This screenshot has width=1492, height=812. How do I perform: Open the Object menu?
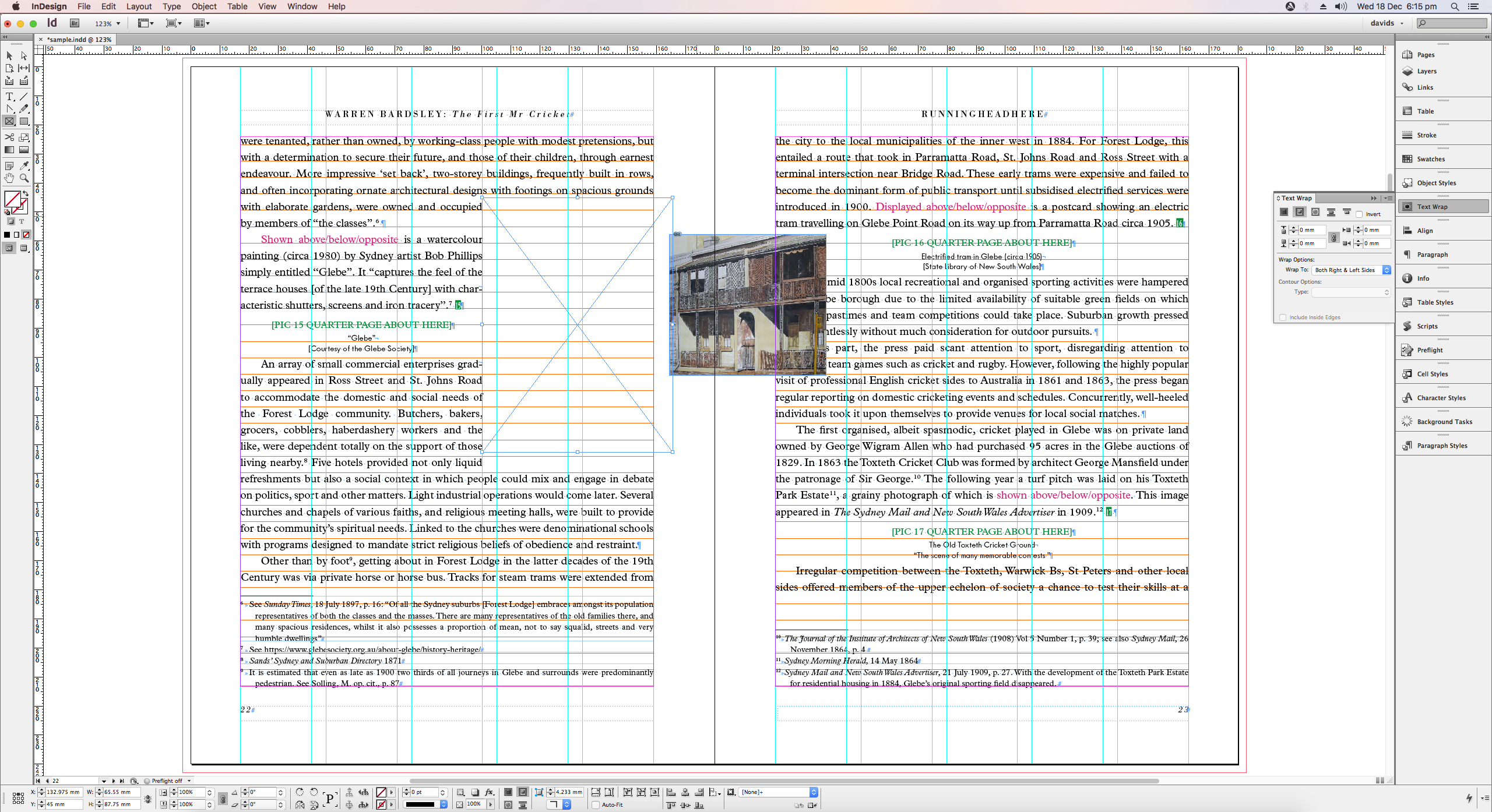(x=203, y=6)
